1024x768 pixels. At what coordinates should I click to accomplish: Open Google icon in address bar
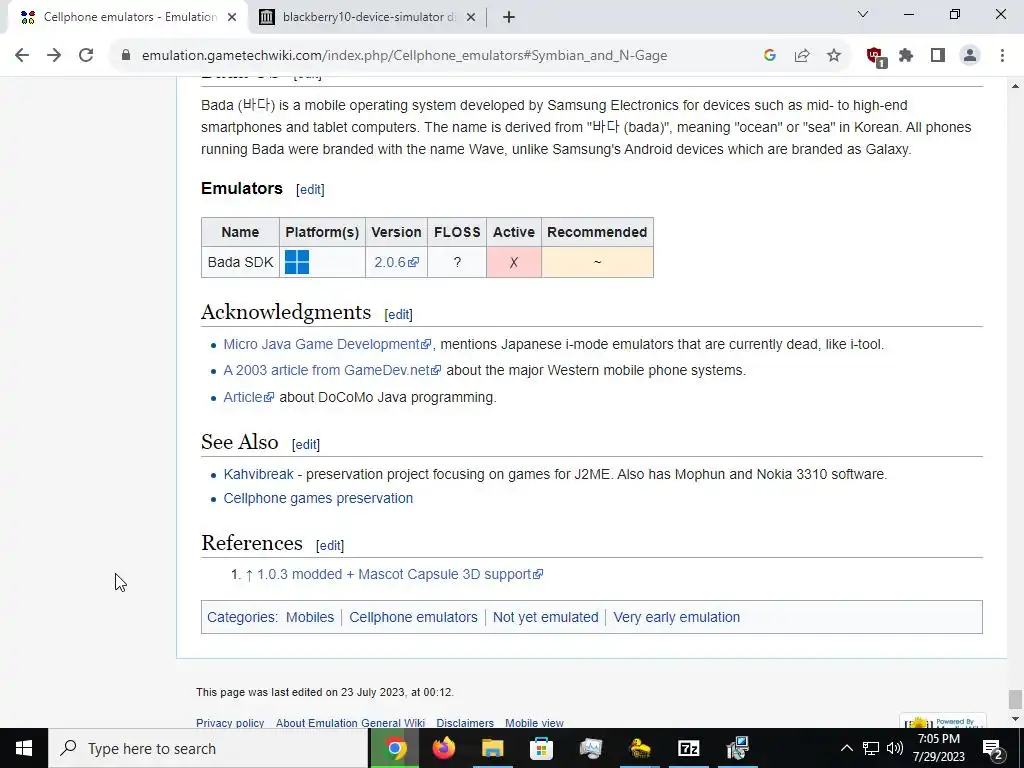(x=770, y=56)
